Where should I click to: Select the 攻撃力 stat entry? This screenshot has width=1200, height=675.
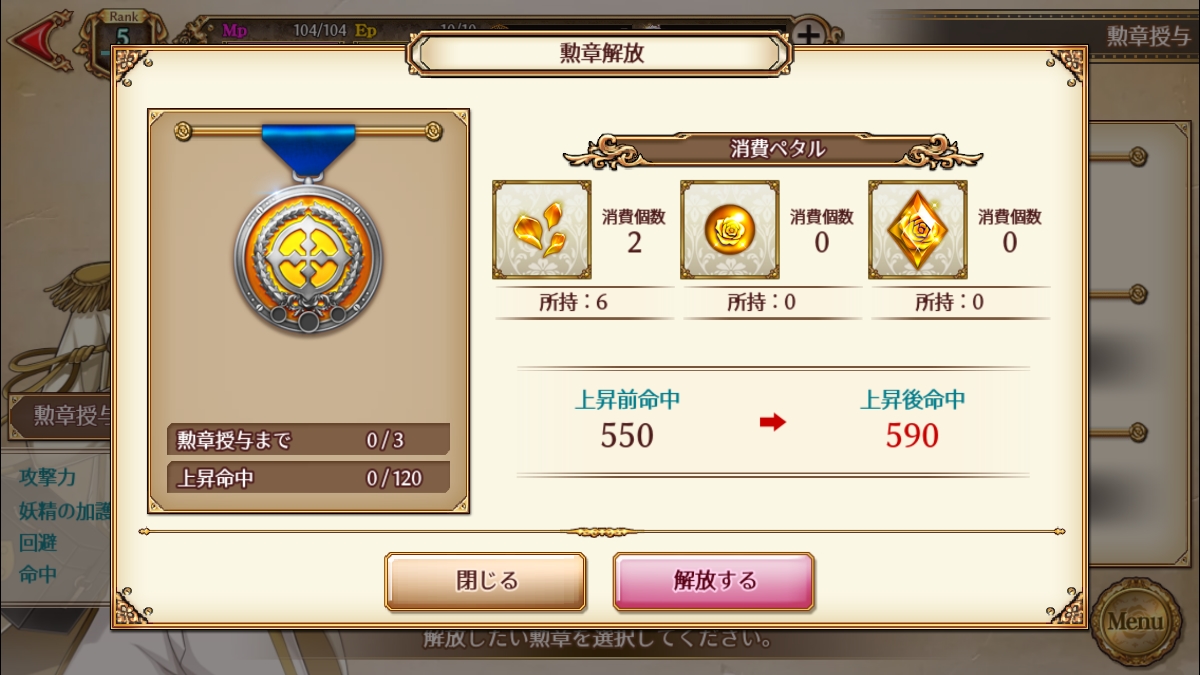click(50, 477)
